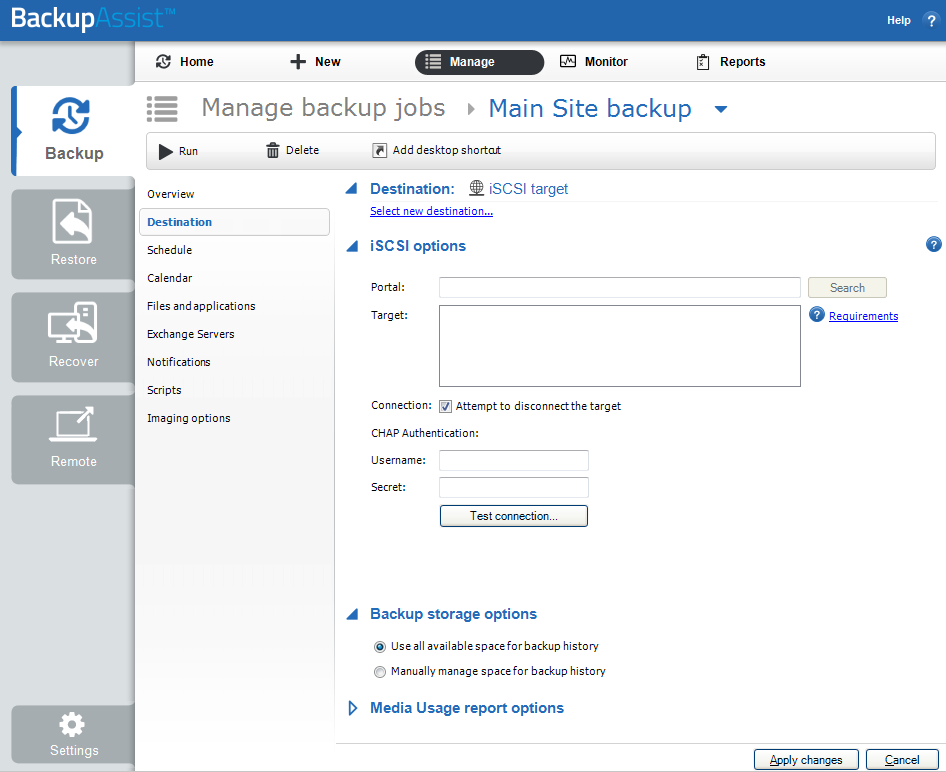Click the BackupAssist logo
Screen dimensions: 946x772
pyautogui.click(x=93, y=19)
